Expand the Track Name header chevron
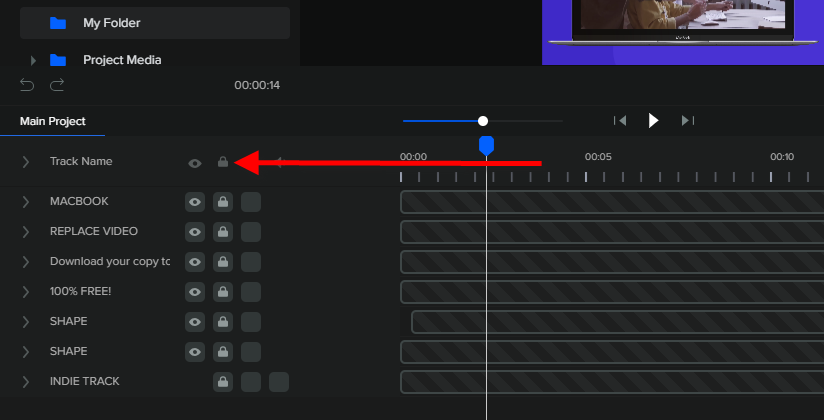824x420 pixels. point(25,162)
